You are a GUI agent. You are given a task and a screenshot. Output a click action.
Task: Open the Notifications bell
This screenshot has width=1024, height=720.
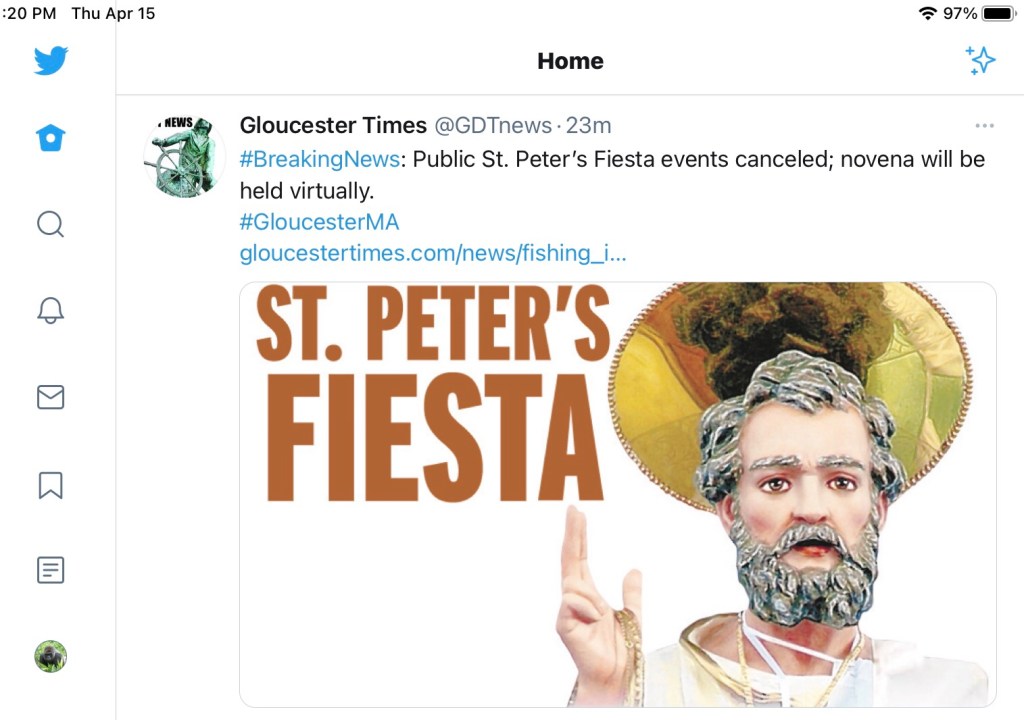[x=51, y=310]
